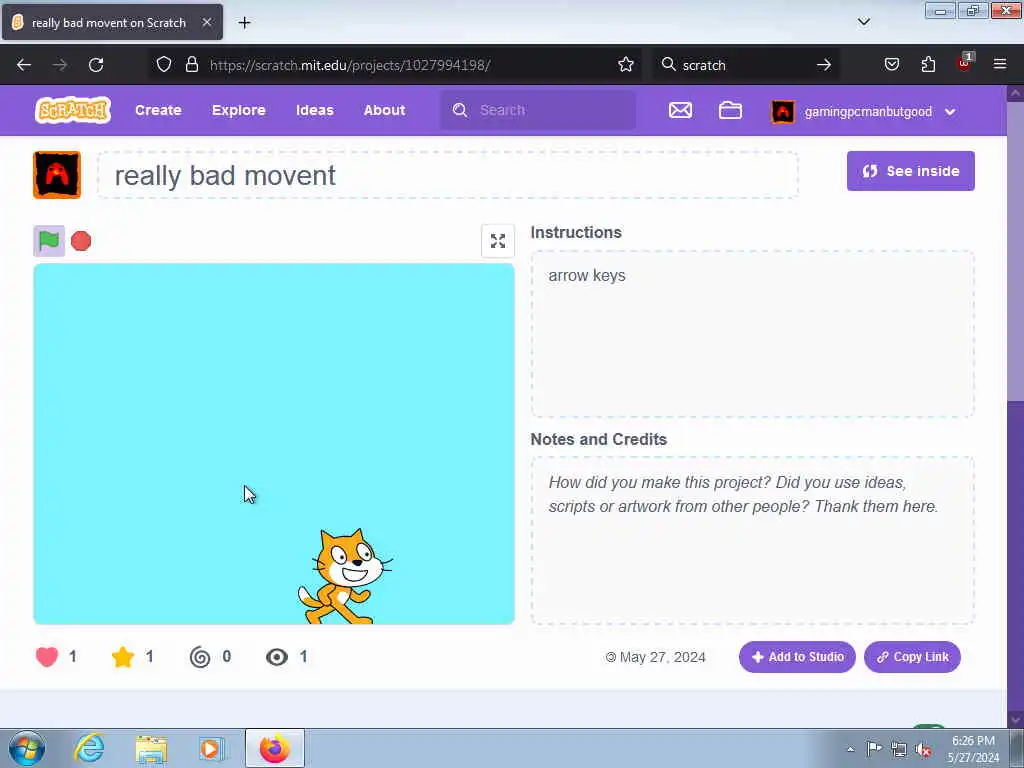Show hidden system tray icons
This screenshot has height=768, width=1024.
click(850, 749)
